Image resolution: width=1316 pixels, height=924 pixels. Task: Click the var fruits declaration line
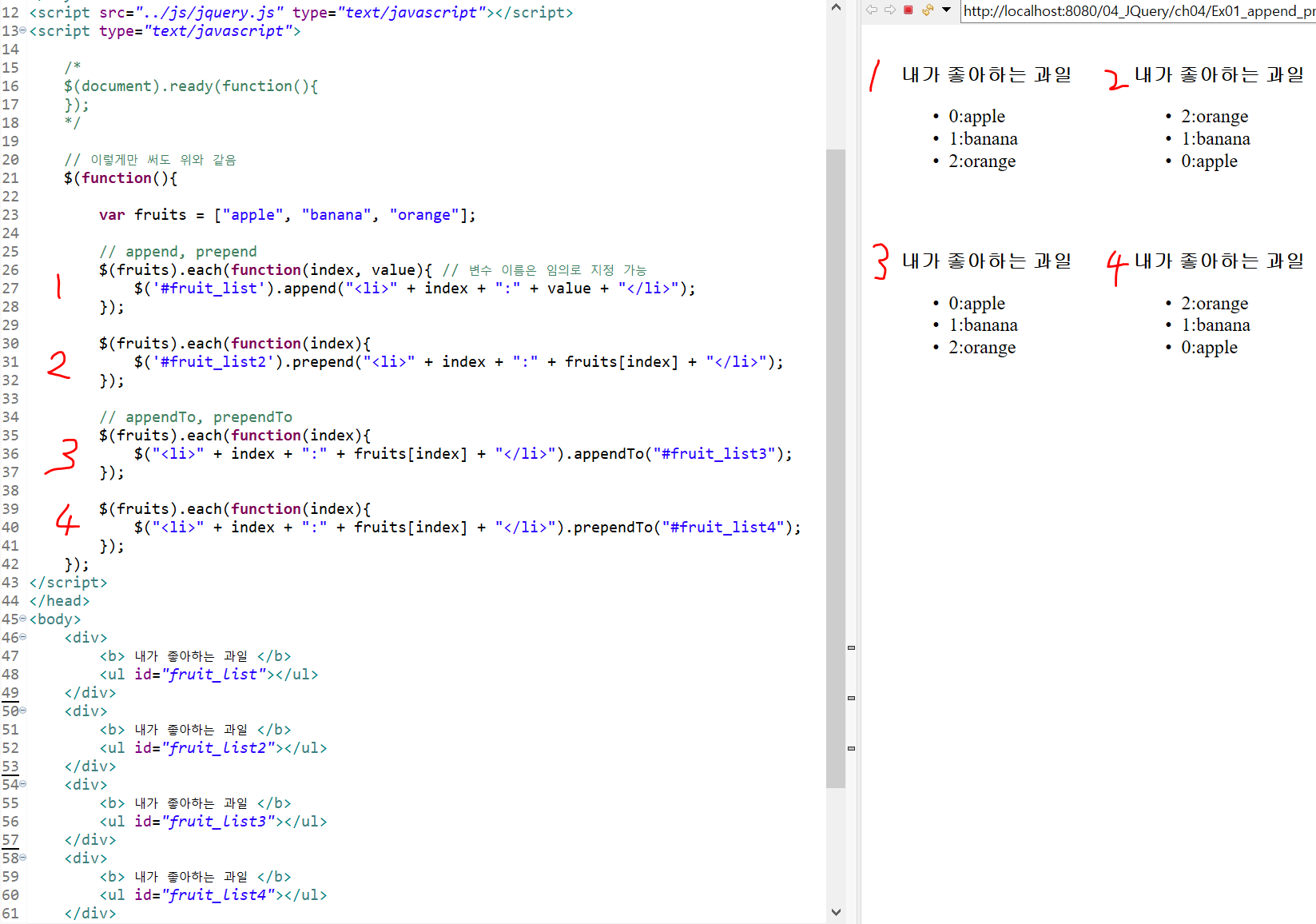point(288,215)
